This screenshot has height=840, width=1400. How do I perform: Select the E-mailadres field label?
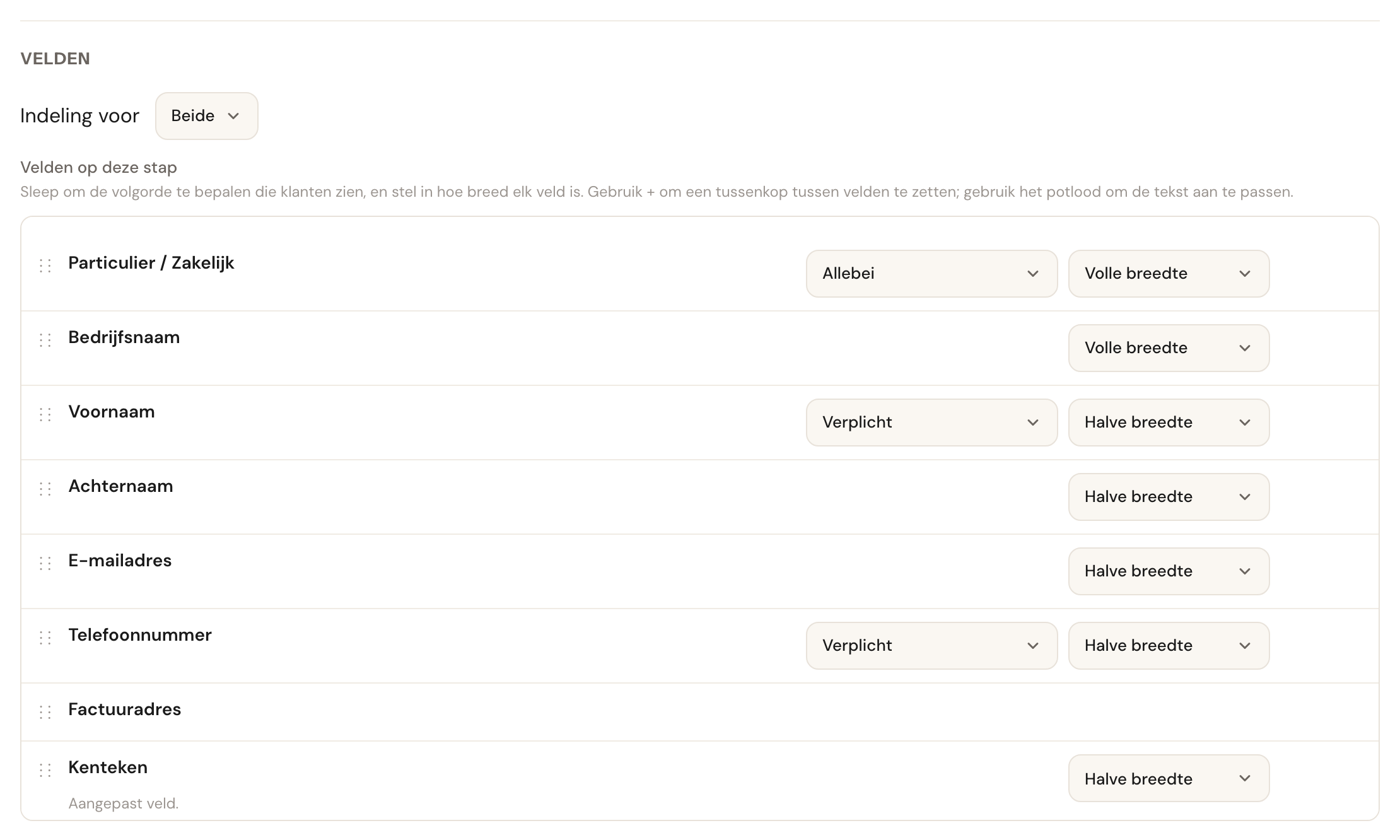[x=120, y=561]
